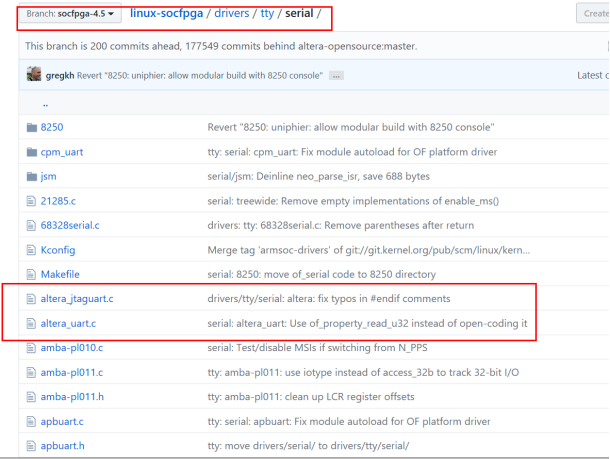The height and width of the screenshot is (459, 610).
Task: Open Use of_property_read_u32 commit message
Action: [x=367, y=324]
